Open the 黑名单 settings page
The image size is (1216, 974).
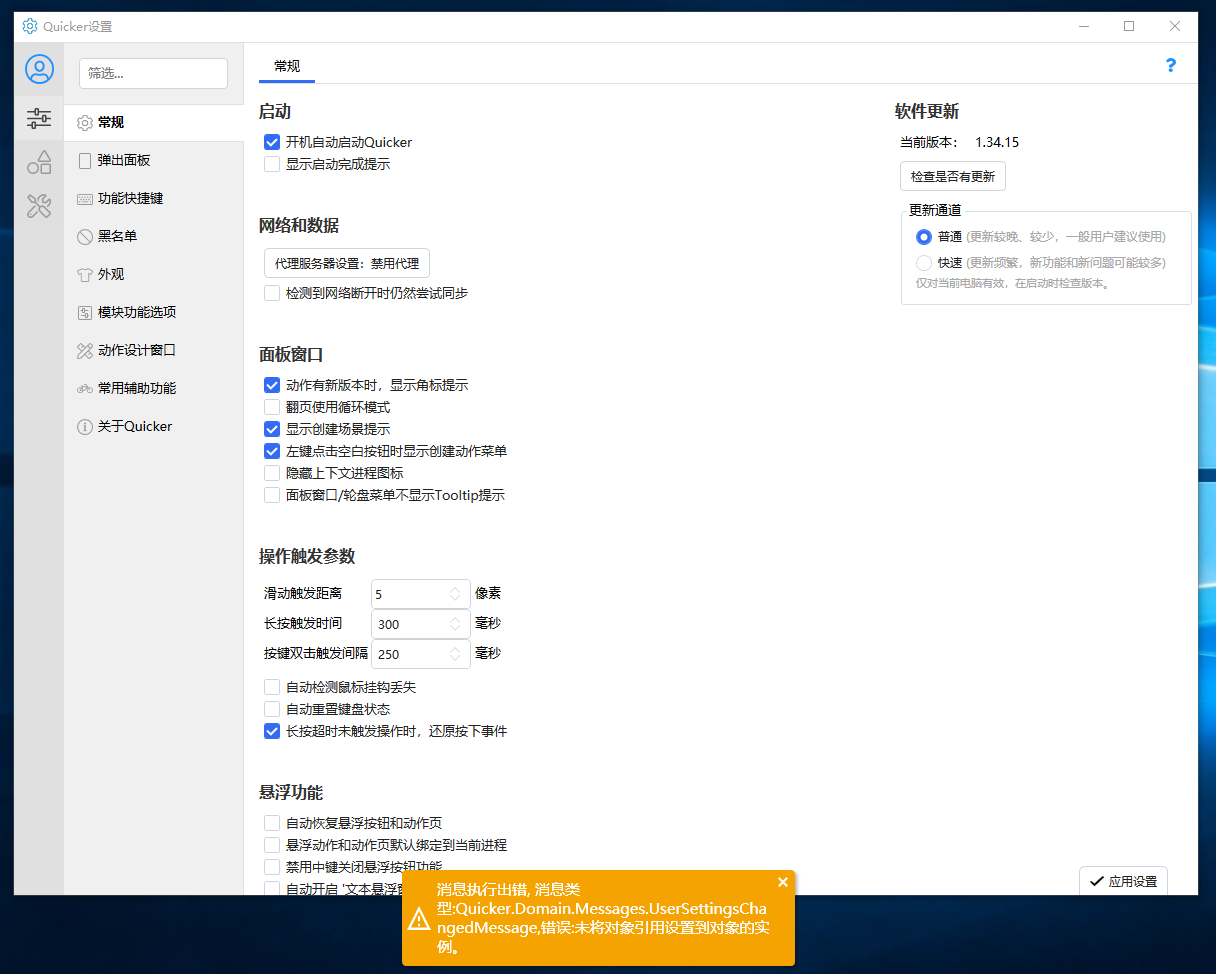(154, 237)
